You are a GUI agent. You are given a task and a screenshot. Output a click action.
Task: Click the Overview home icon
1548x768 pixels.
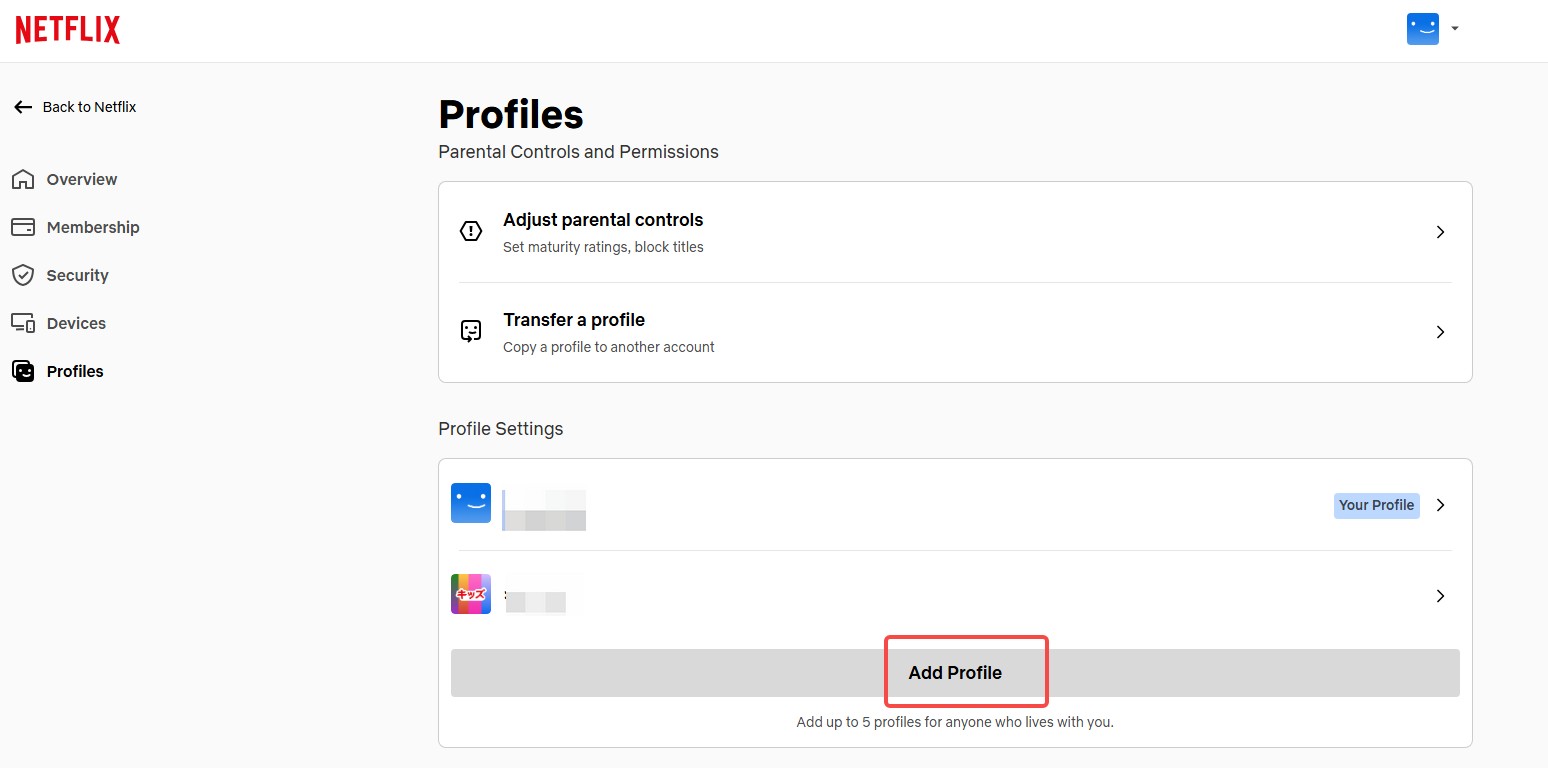pyautogui.click(x=23, y=180)
